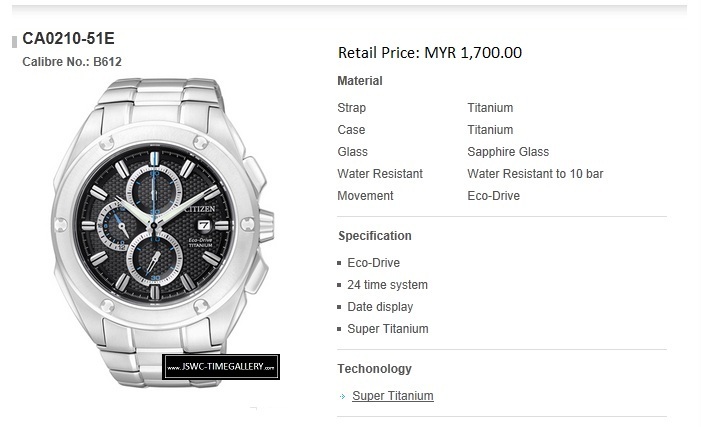The image size is (701, 427).
Task: Click Water Resistant to 10 bar value
Action: point(535,174)
